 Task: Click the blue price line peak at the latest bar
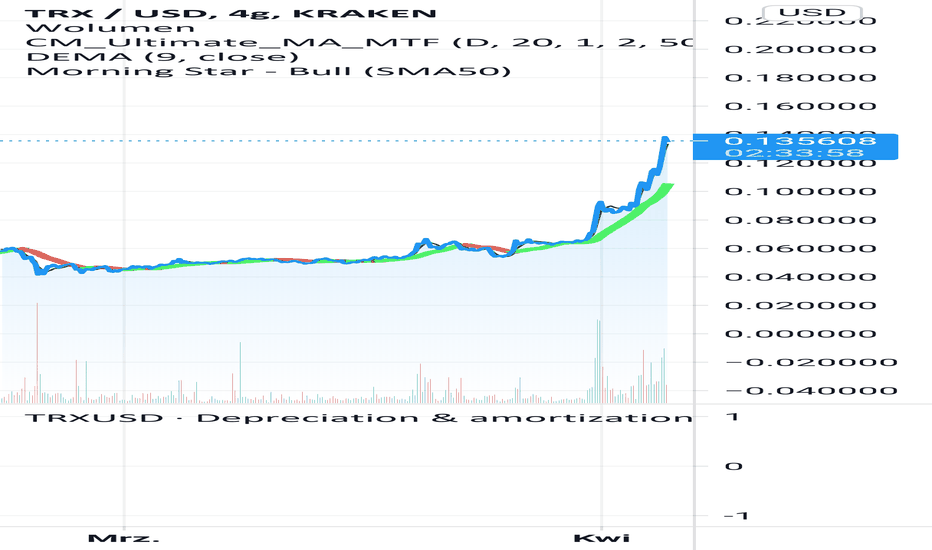click(666, 140)
